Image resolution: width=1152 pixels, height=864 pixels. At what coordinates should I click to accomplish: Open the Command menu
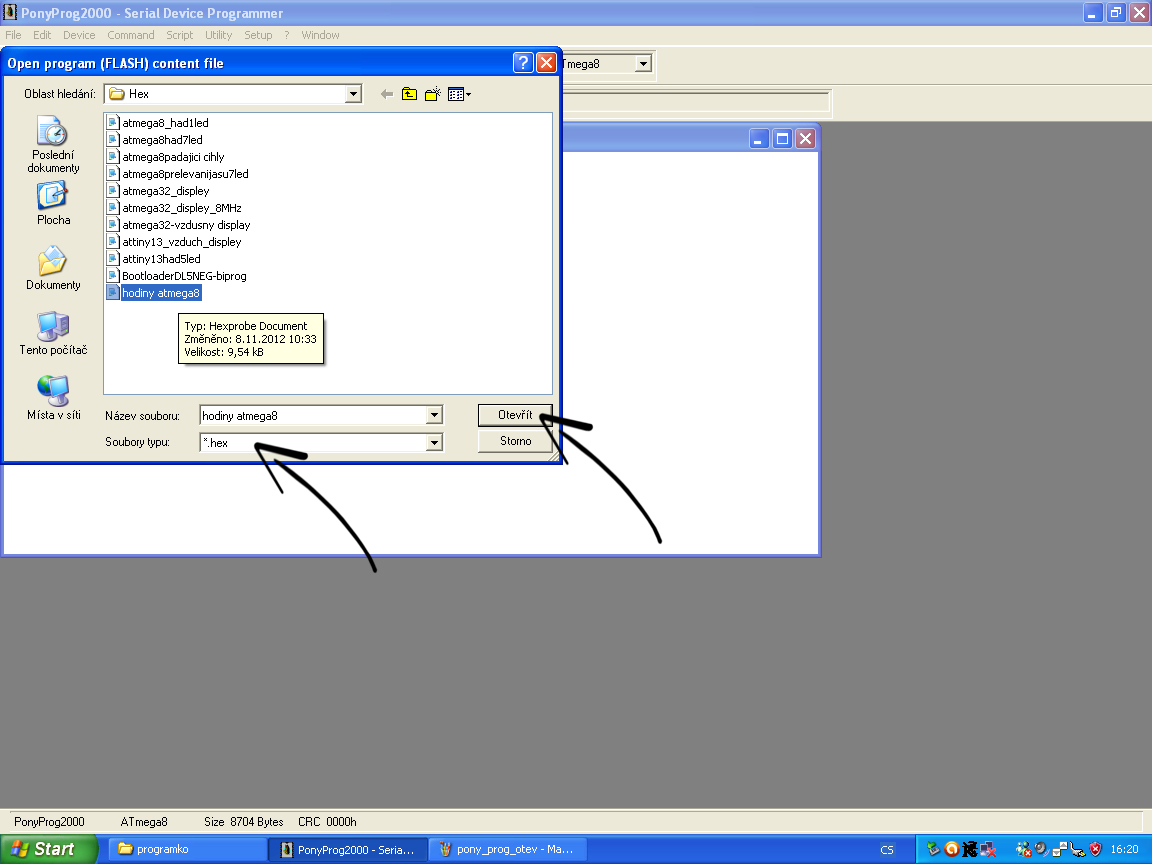point(131,35)
